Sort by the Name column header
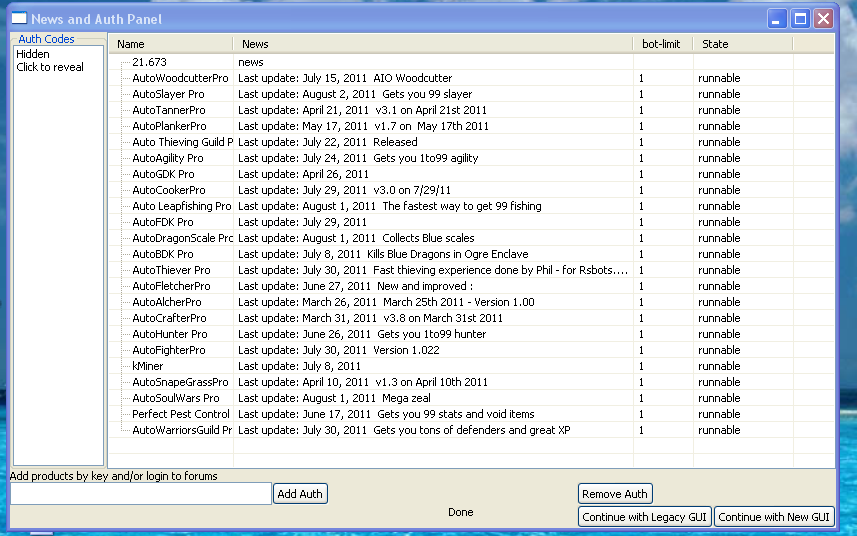The height and width of the screenshot is (536, 857). [x=171, y=44]
